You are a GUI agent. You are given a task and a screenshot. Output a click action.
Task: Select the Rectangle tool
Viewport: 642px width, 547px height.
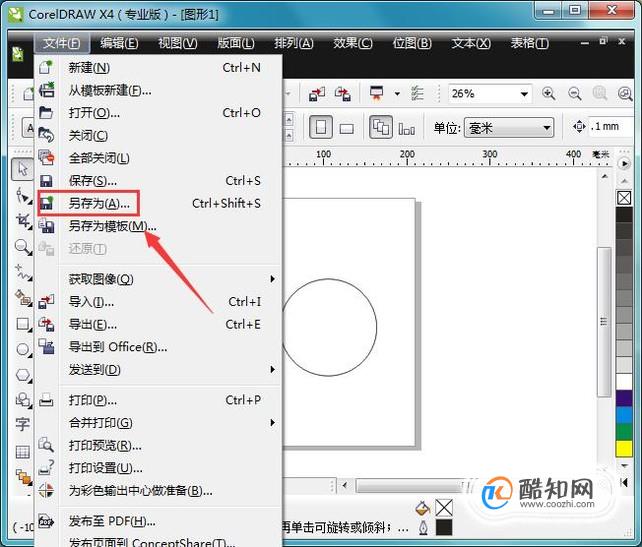[x=23, y=324]
